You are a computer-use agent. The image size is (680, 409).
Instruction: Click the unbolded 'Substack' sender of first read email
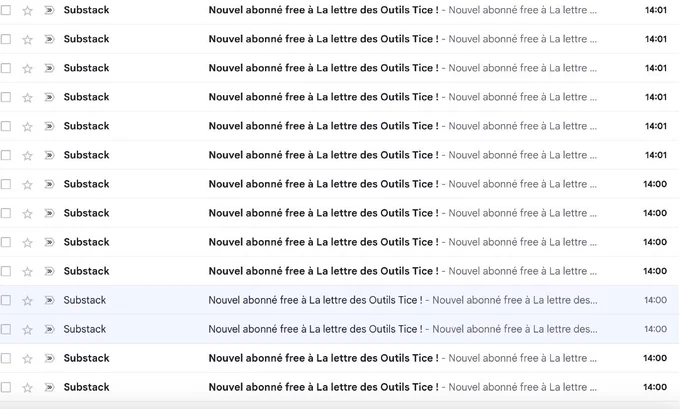pyautogui.click(x=85, y=300)
